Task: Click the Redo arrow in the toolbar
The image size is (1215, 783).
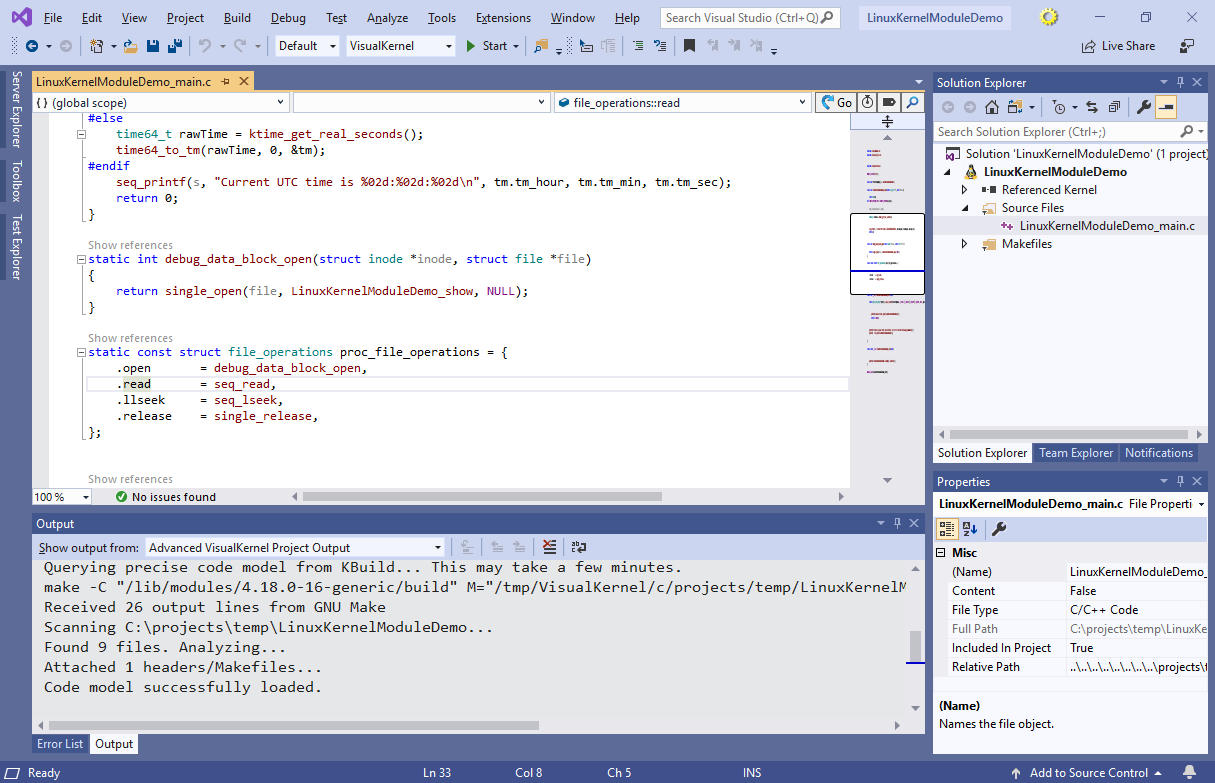Action: click(240, 46)
